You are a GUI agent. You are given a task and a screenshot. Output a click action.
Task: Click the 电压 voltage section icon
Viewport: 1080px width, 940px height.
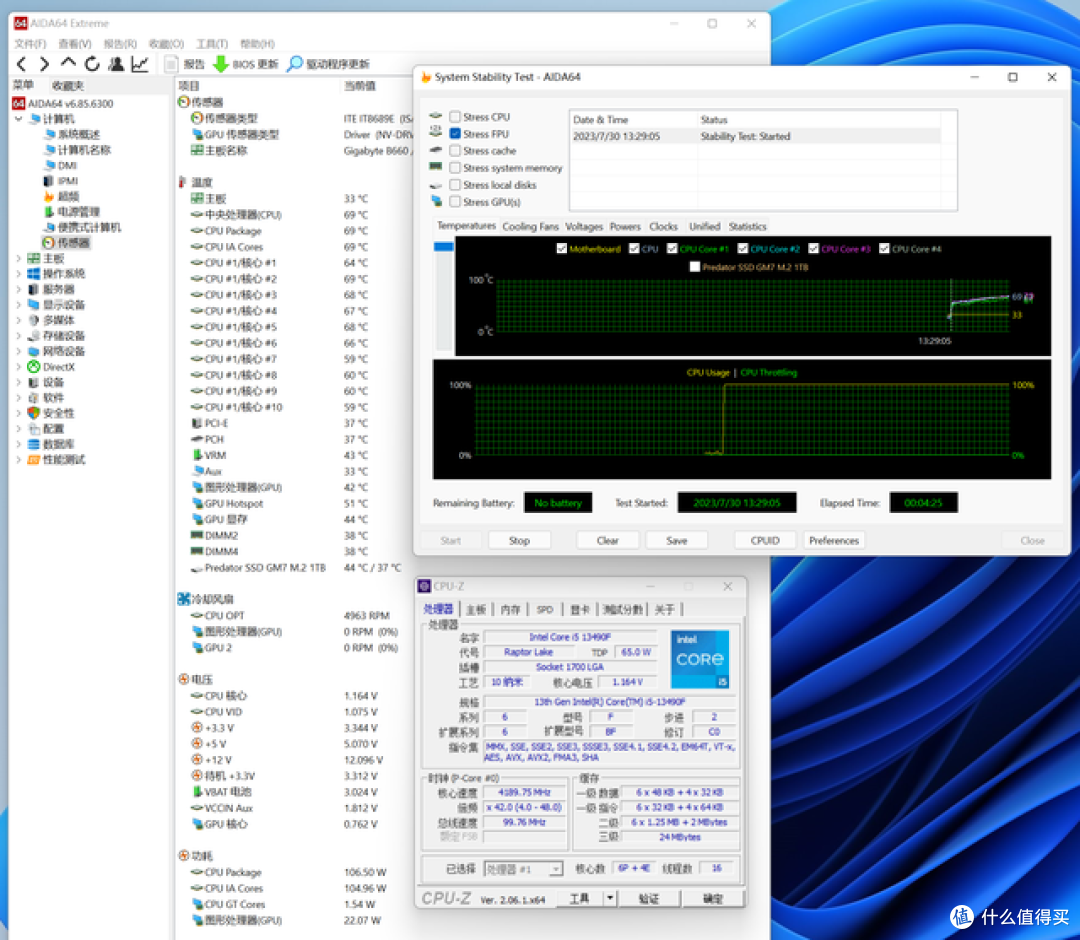tap(184, 679)
